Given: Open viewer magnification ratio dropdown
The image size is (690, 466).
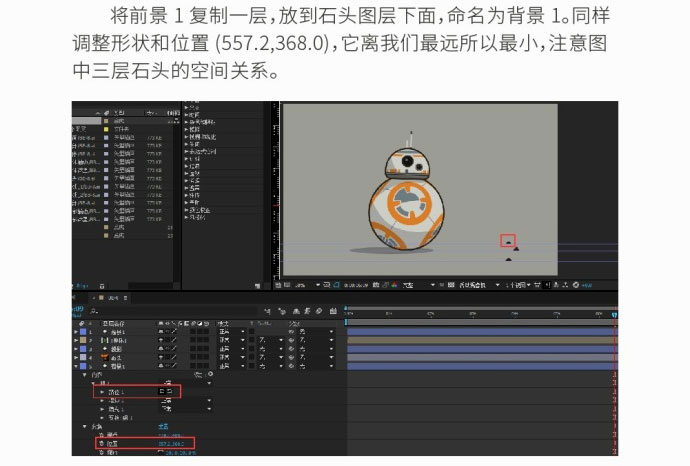Looking at the screenshot, I should (x=307, y=285).
